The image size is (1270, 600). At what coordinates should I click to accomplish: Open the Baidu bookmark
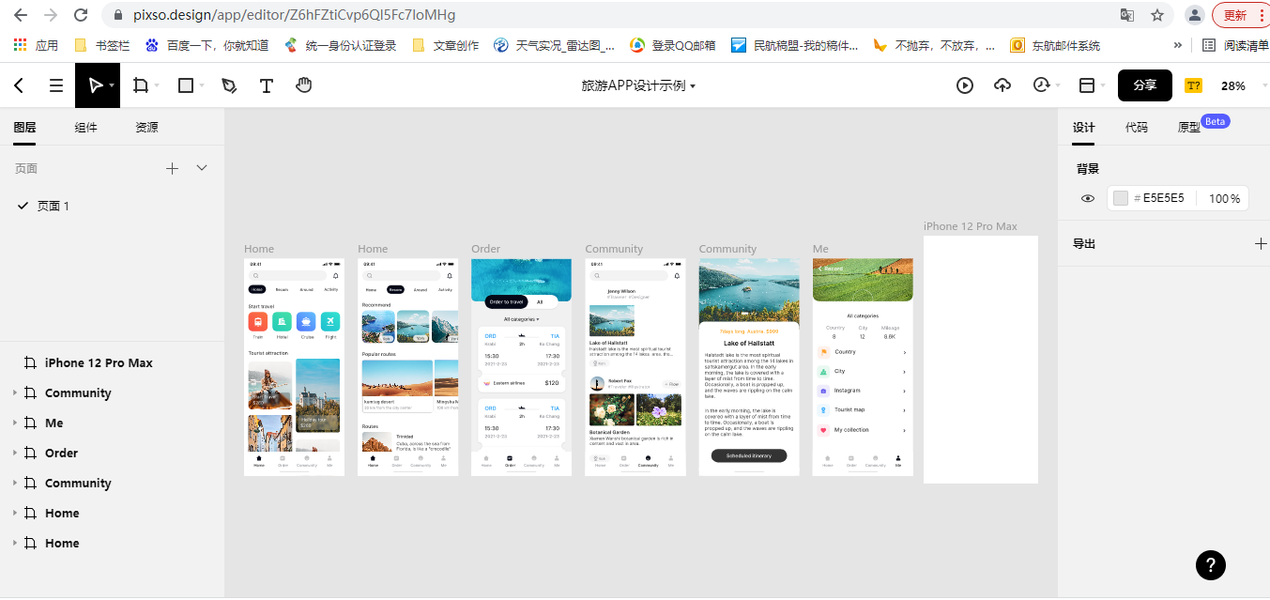(x=207, y=45)
